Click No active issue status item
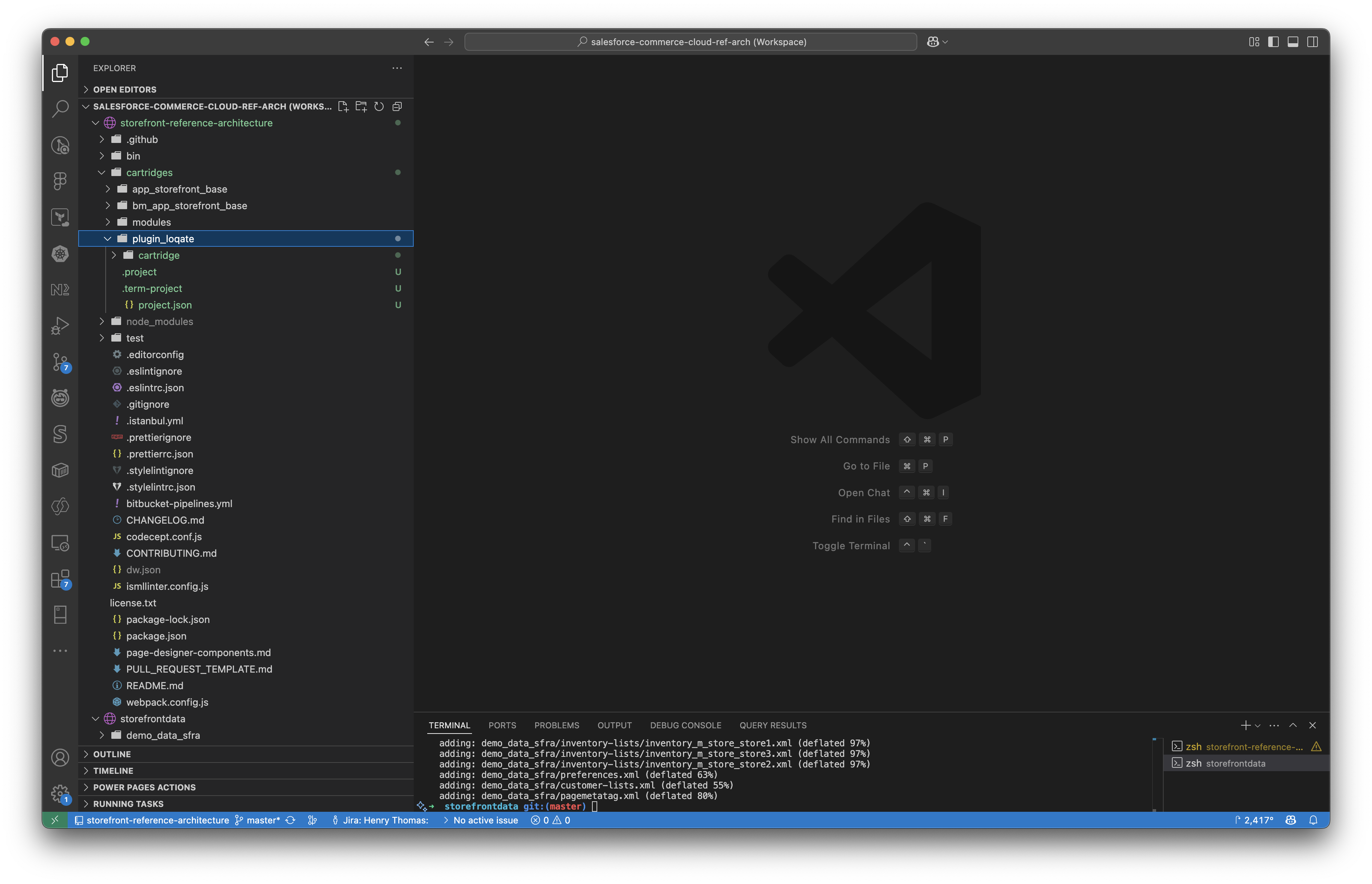Screen dimensions: 1372x884 [x=480, y=820]
